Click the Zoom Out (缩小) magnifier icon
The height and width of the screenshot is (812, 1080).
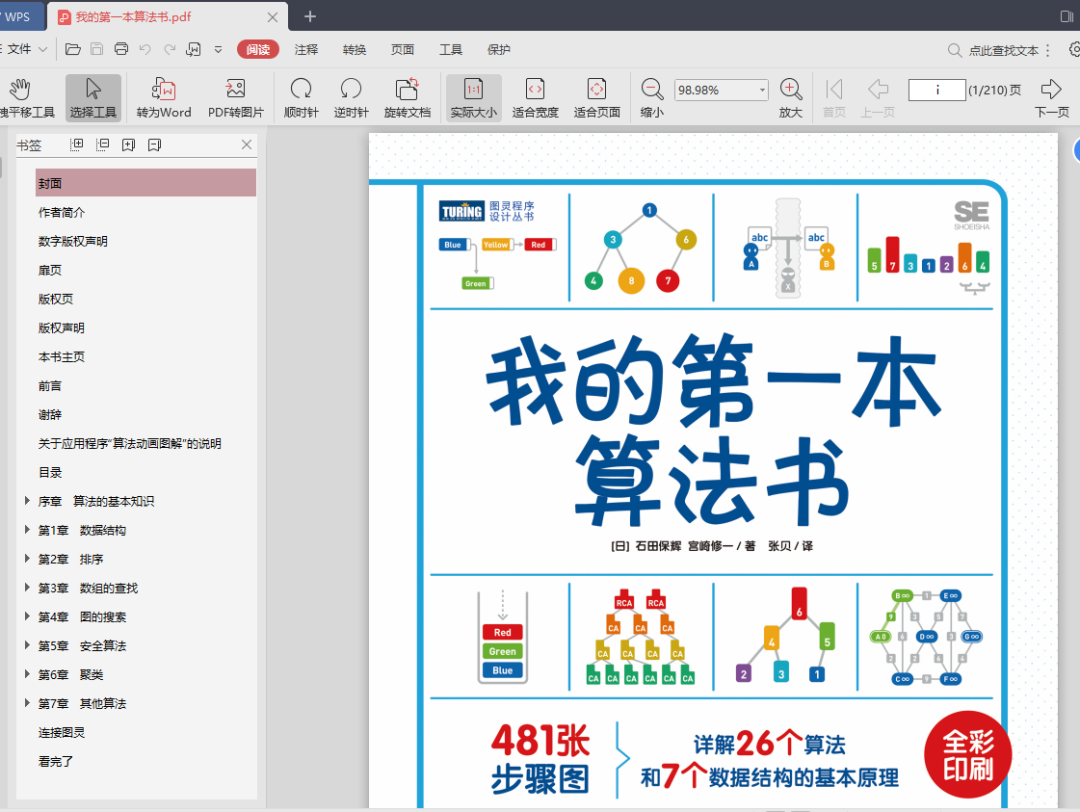[652, 89]
